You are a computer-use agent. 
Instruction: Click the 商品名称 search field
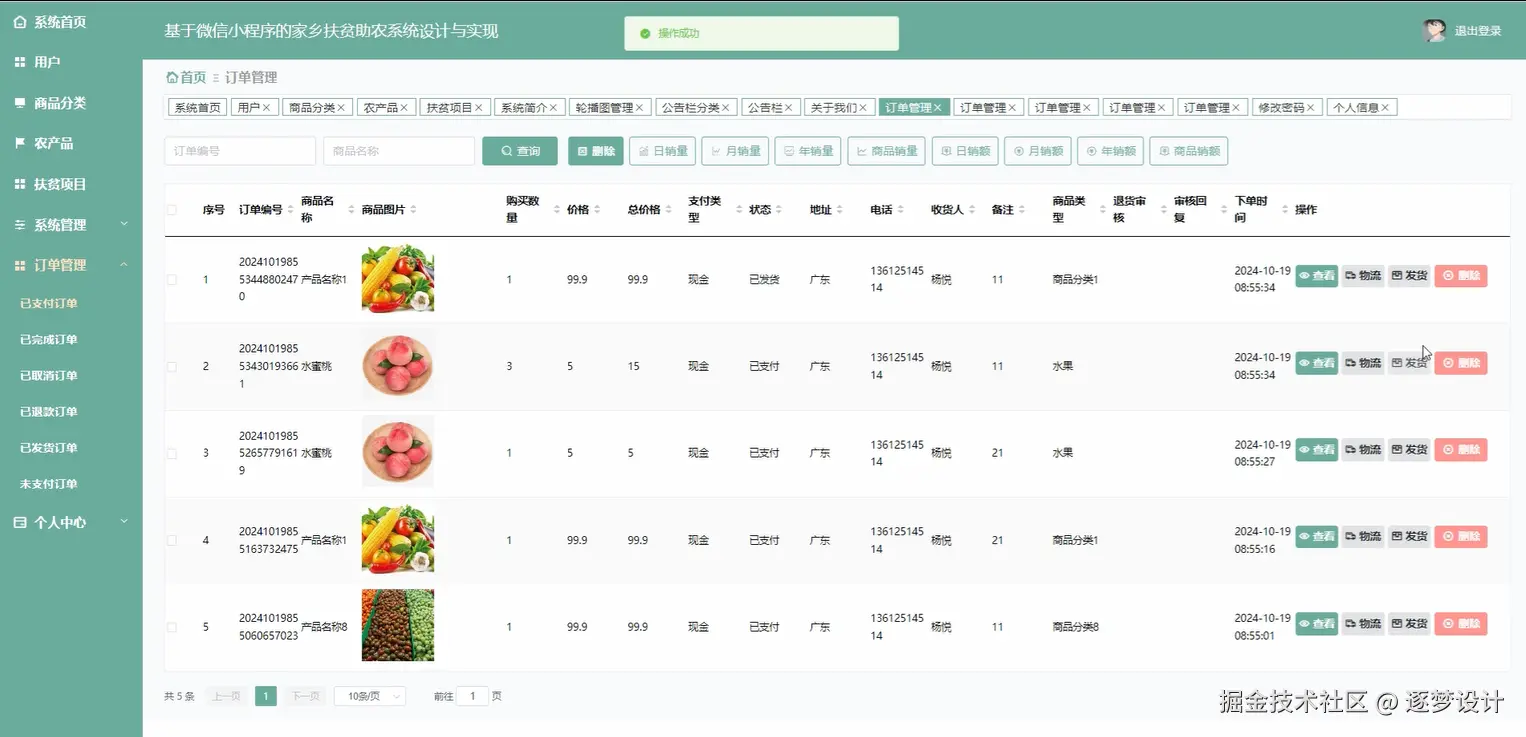[399, 151]
